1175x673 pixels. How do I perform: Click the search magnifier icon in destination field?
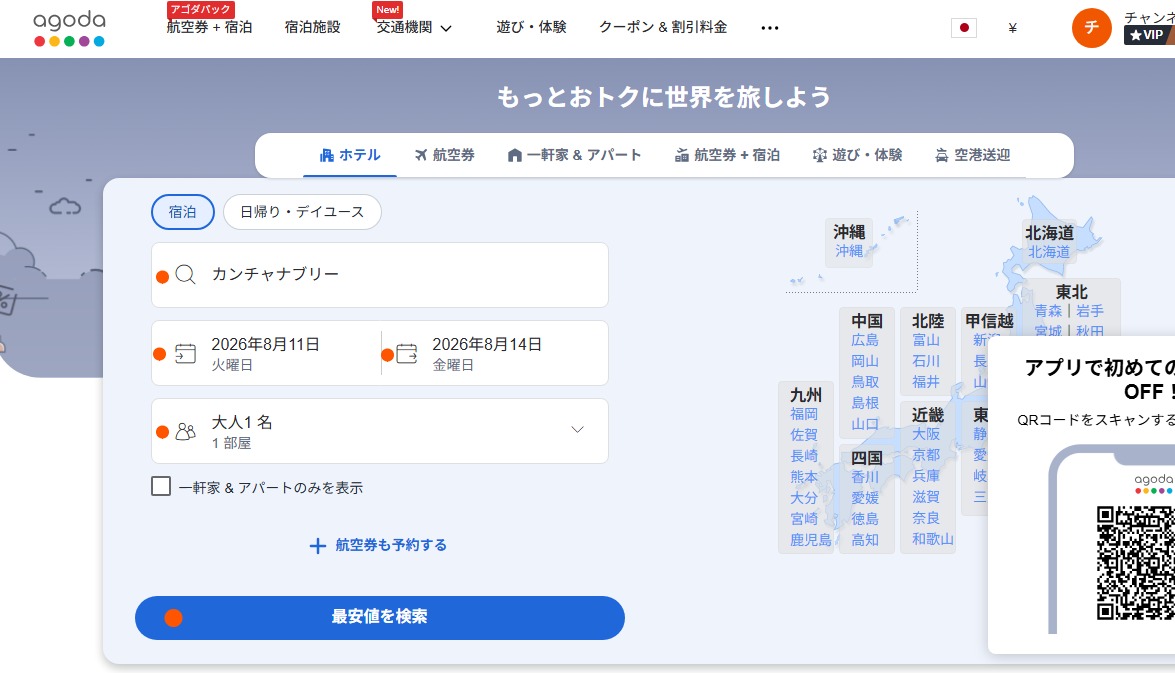point(185,274)
